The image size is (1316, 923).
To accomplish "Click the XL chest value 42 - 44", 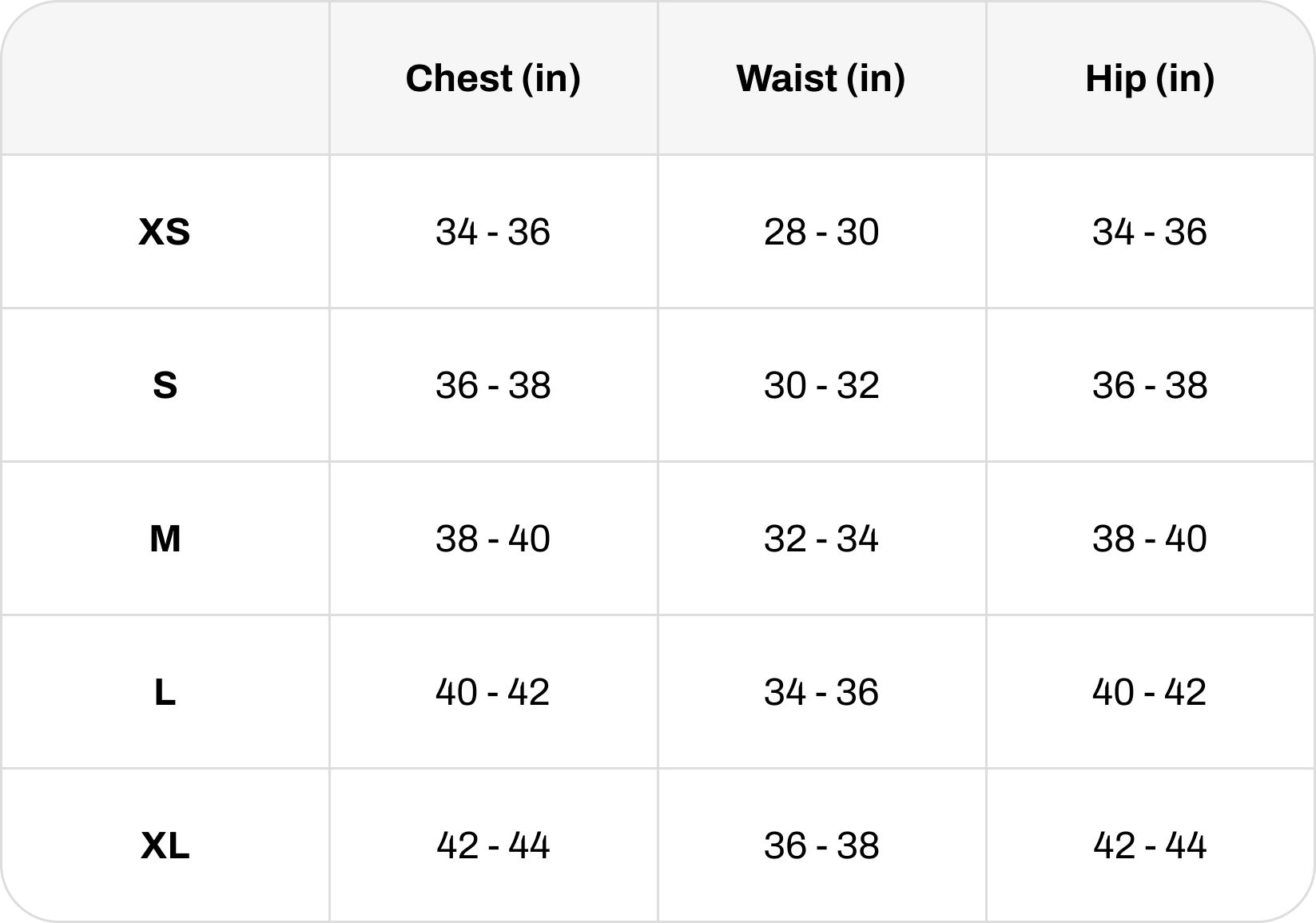I will 493,845.
